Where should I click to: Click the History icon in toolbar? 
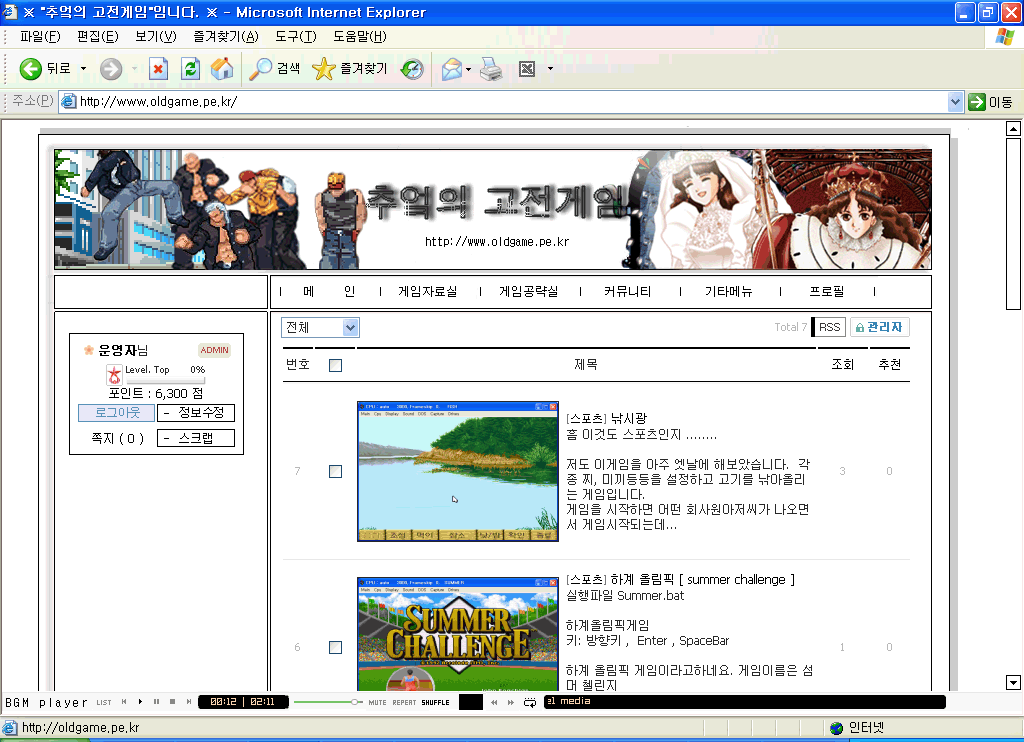[412, 69]
